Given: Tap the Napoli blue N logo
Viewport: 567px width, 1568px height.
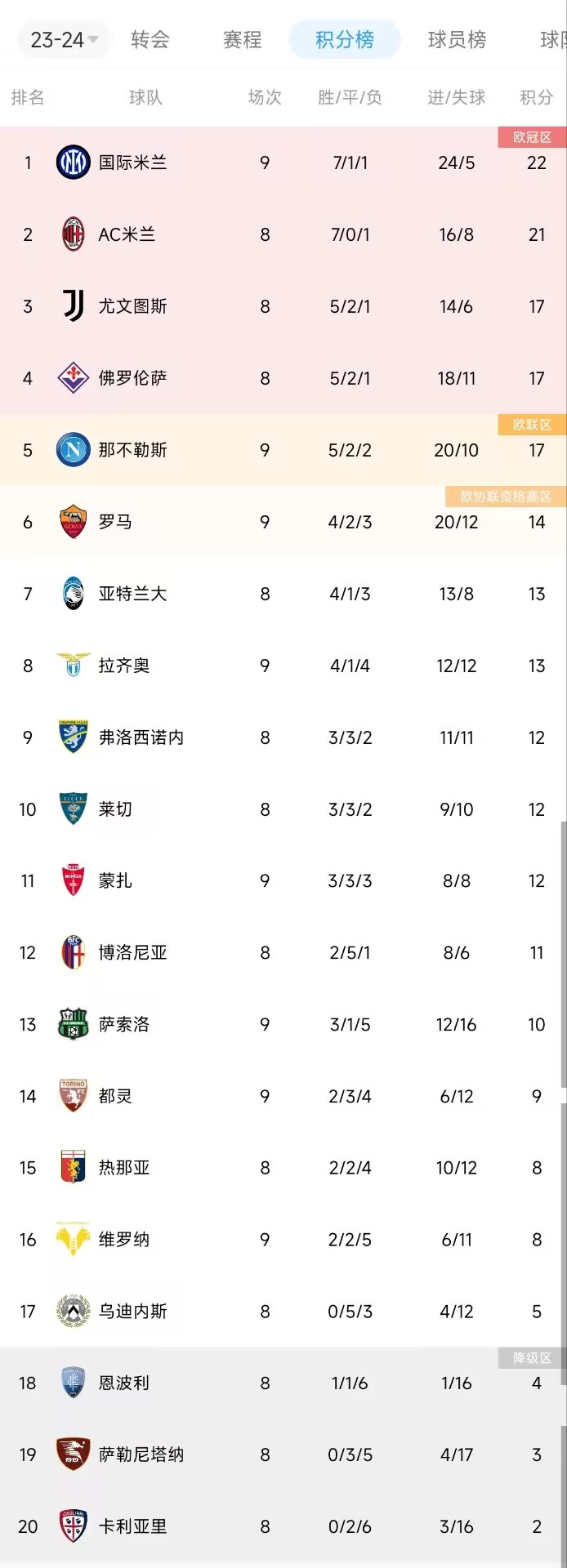Looking at the screenshot, I should pyautogui.click(x=73, y=450).
